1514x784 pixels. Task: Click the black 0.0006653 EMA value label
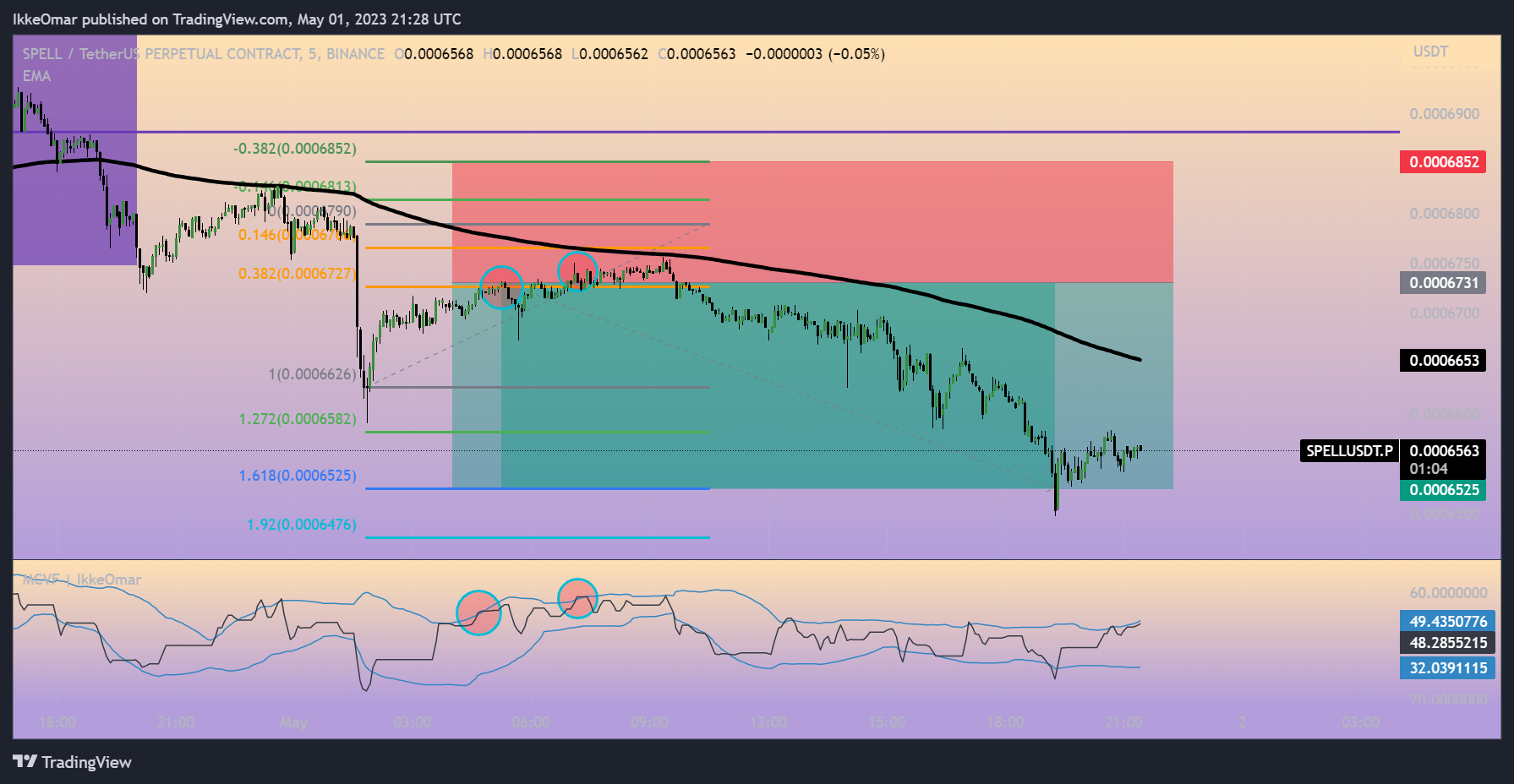click(1443, 360)
